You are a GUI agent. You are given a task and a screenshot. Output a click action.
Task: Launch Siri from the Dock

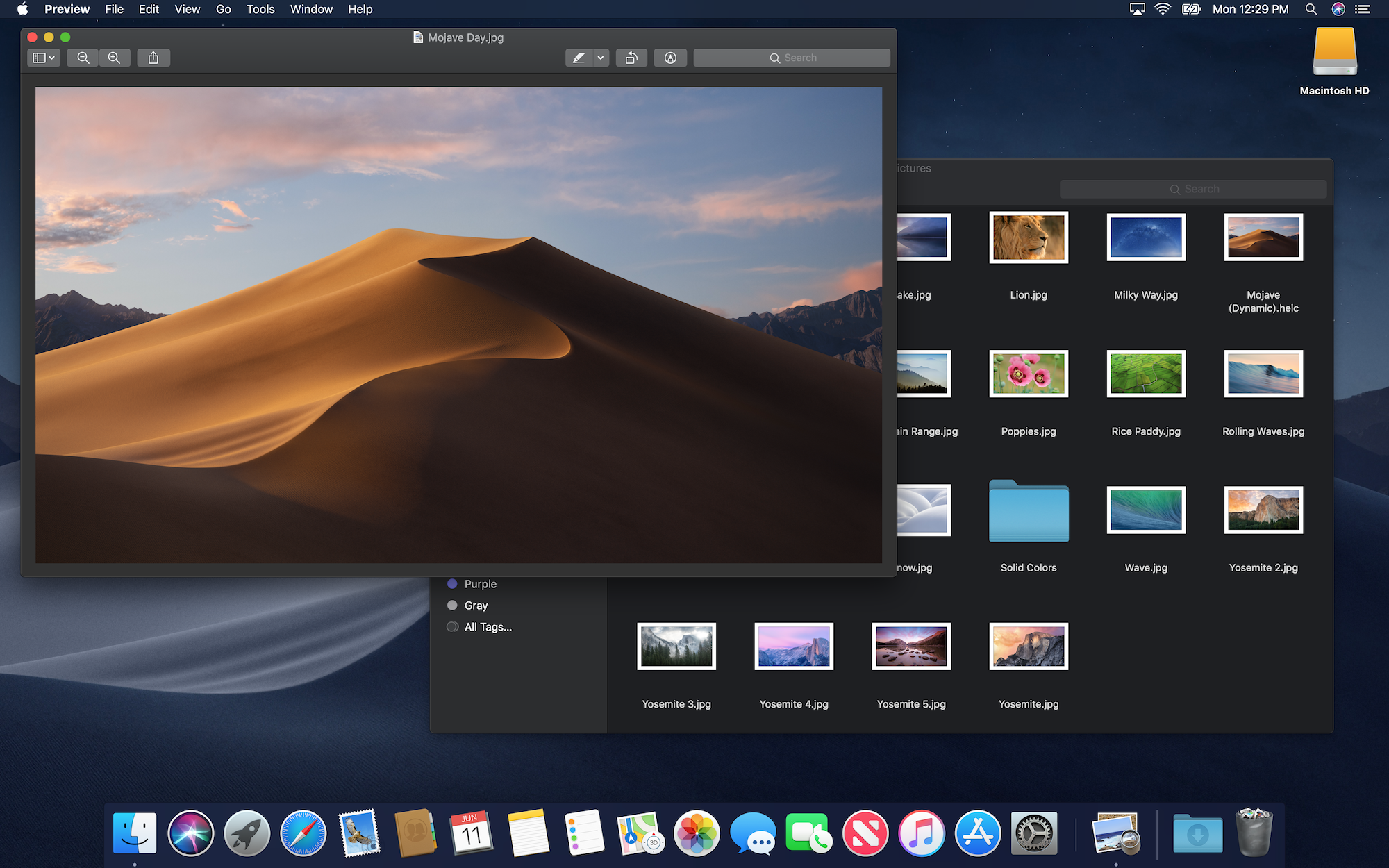190,833
